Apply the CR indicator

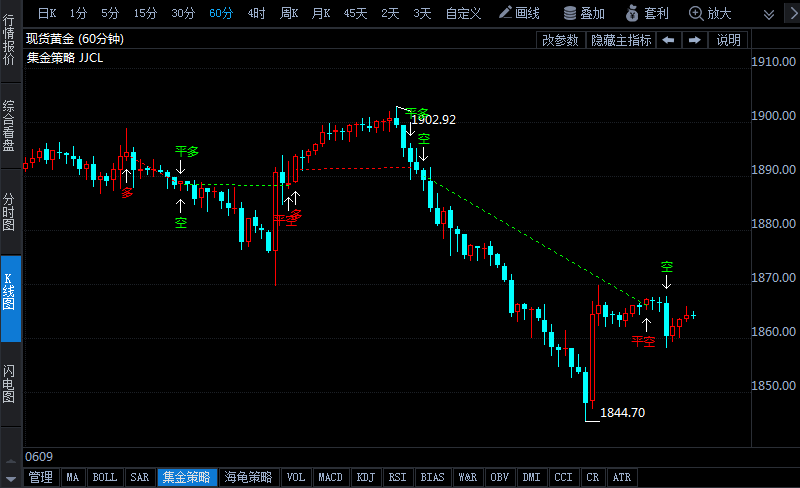(x=592, y=477)
